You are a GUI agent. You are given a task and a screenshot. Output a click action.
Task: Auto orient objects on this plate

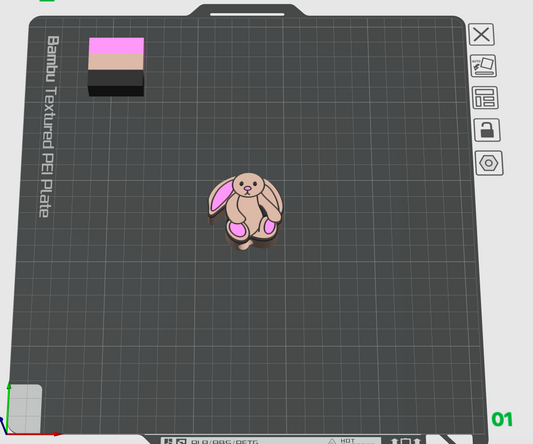tap(483, 66)
